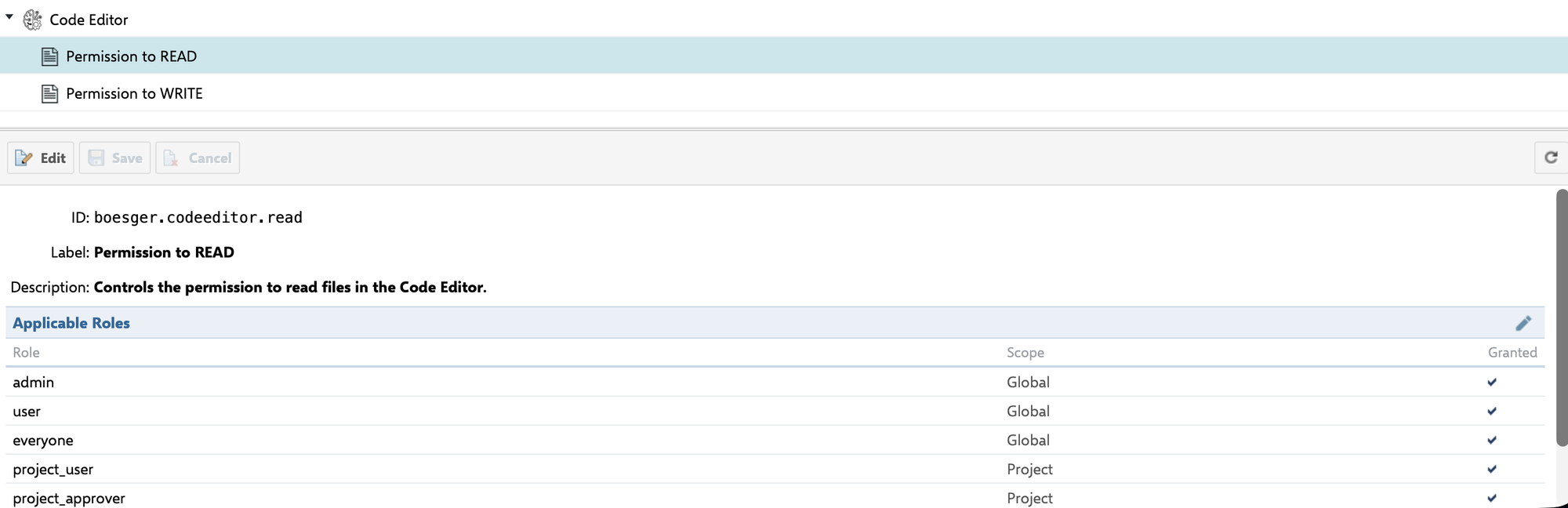
Task: Select the Permission to WRITE tree item
Action: pyautogui.click(x=134, y=94)
